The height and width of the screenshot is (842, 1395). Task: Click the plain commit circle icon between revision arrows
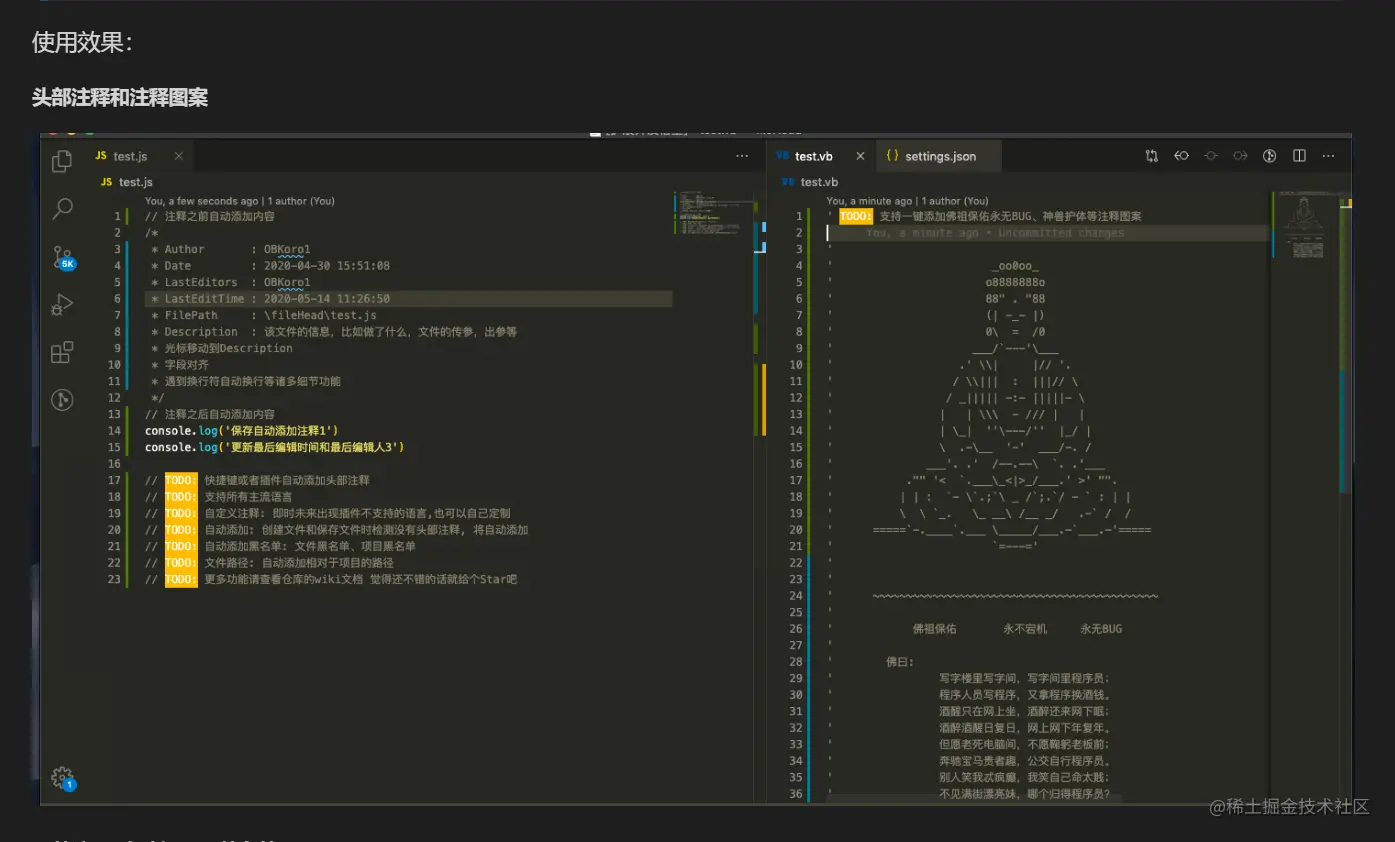pos(1211,156)
